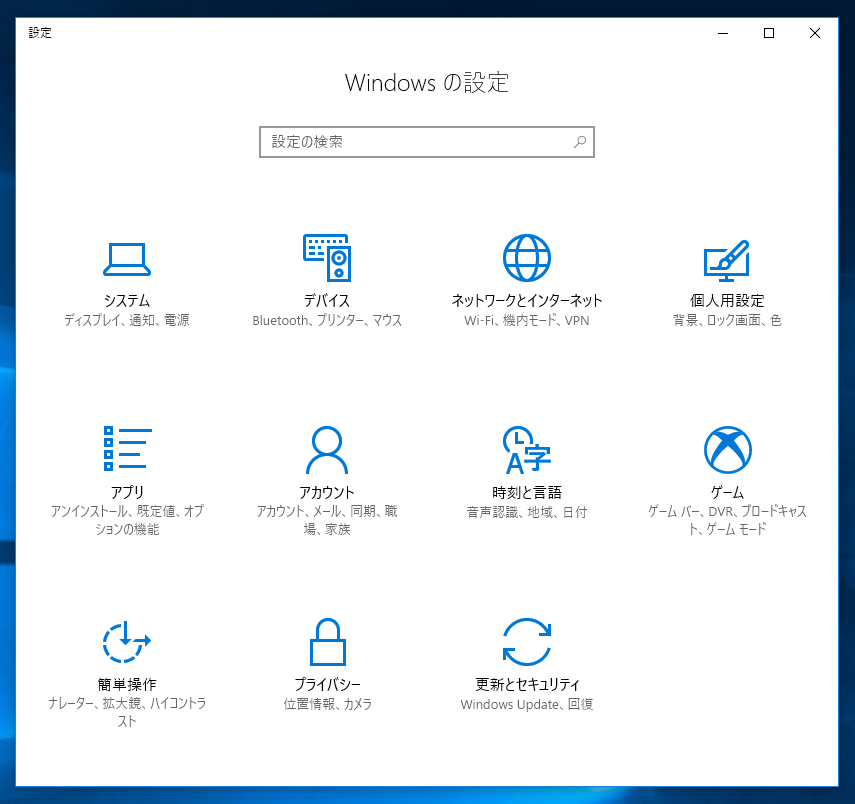
Task: Click the Wi-Fi、機内モード、VPN description
Action: pos(527,320)
